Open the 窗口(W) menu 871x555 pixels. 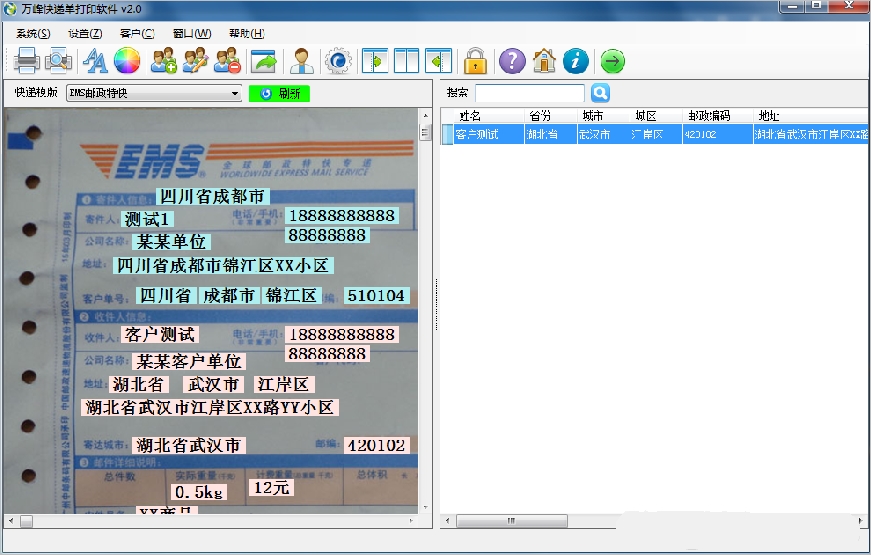192,33
